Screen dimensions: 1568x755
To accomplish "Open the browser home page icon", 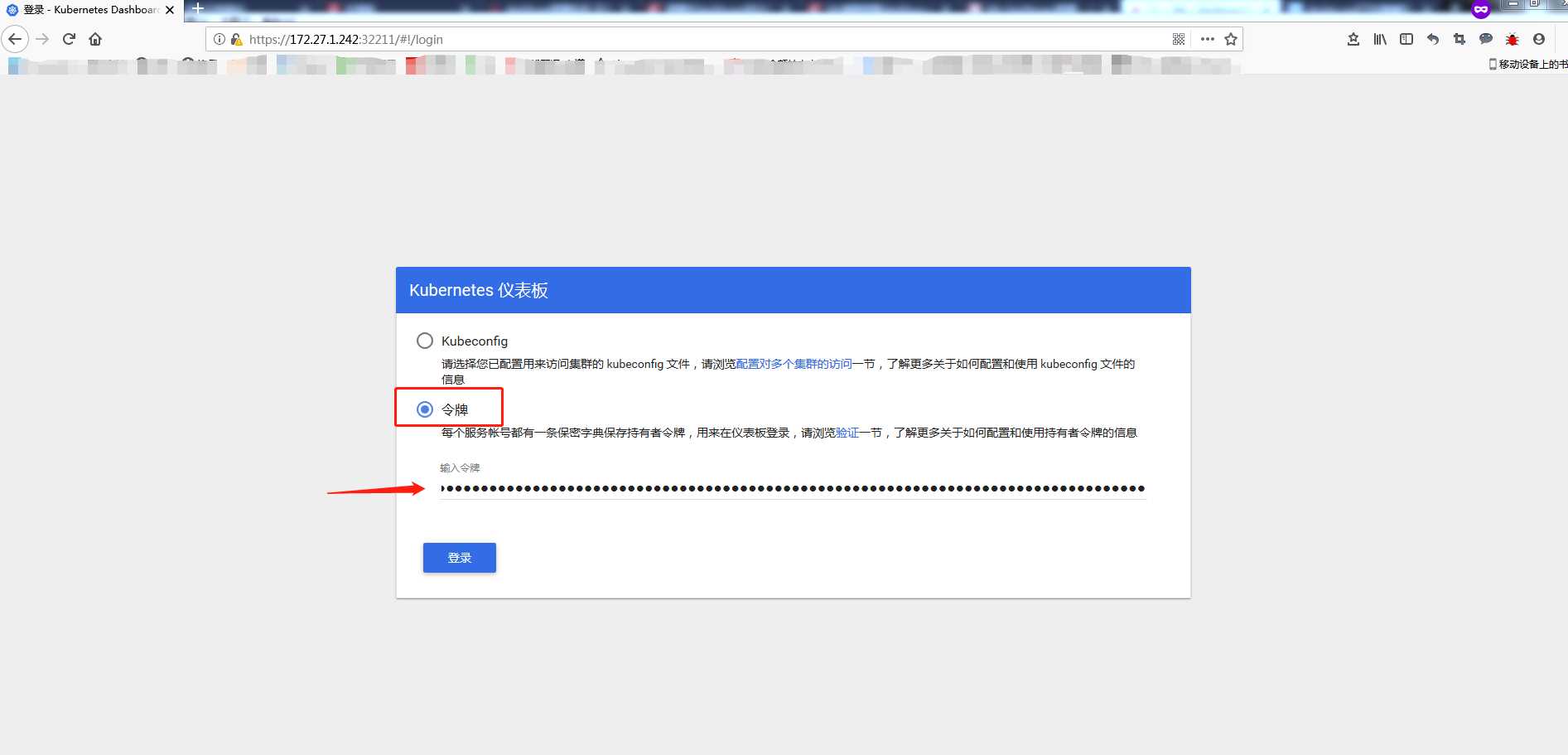I will [95, 39].
